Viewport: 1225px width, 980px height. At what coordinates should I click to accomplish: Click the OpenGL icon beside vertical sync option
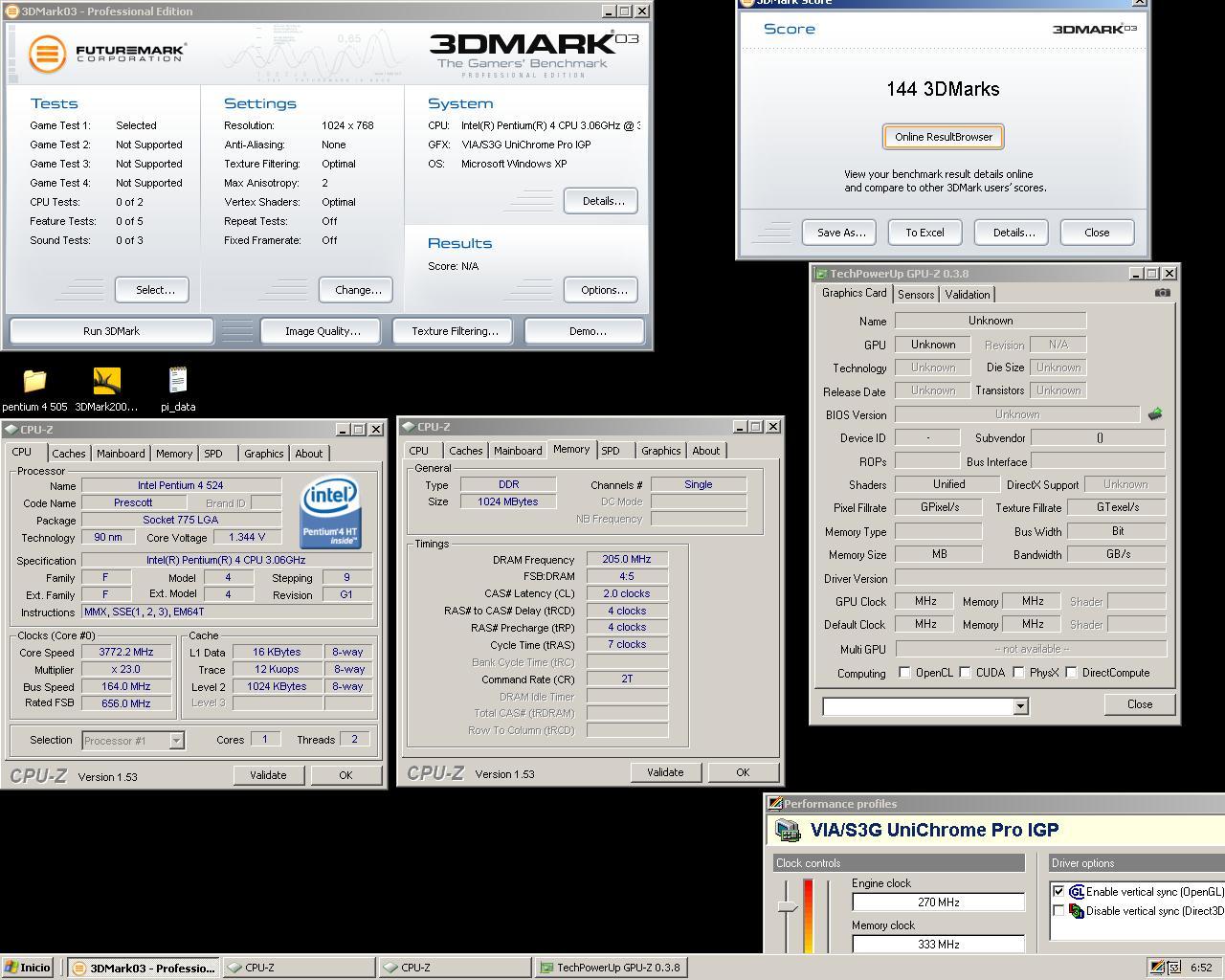[1077, 891]
